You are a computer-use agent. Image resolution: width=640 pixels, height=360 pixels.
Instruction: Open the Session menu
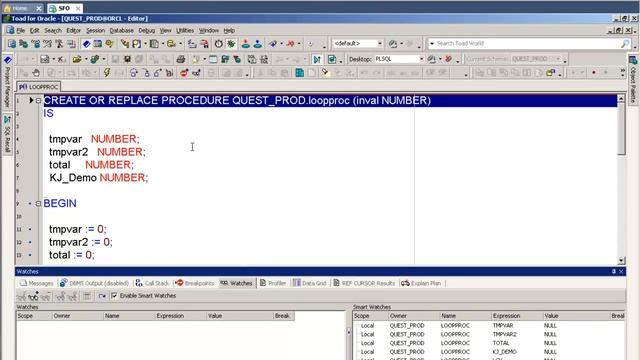pyautogui.click(x=95, y=31)
